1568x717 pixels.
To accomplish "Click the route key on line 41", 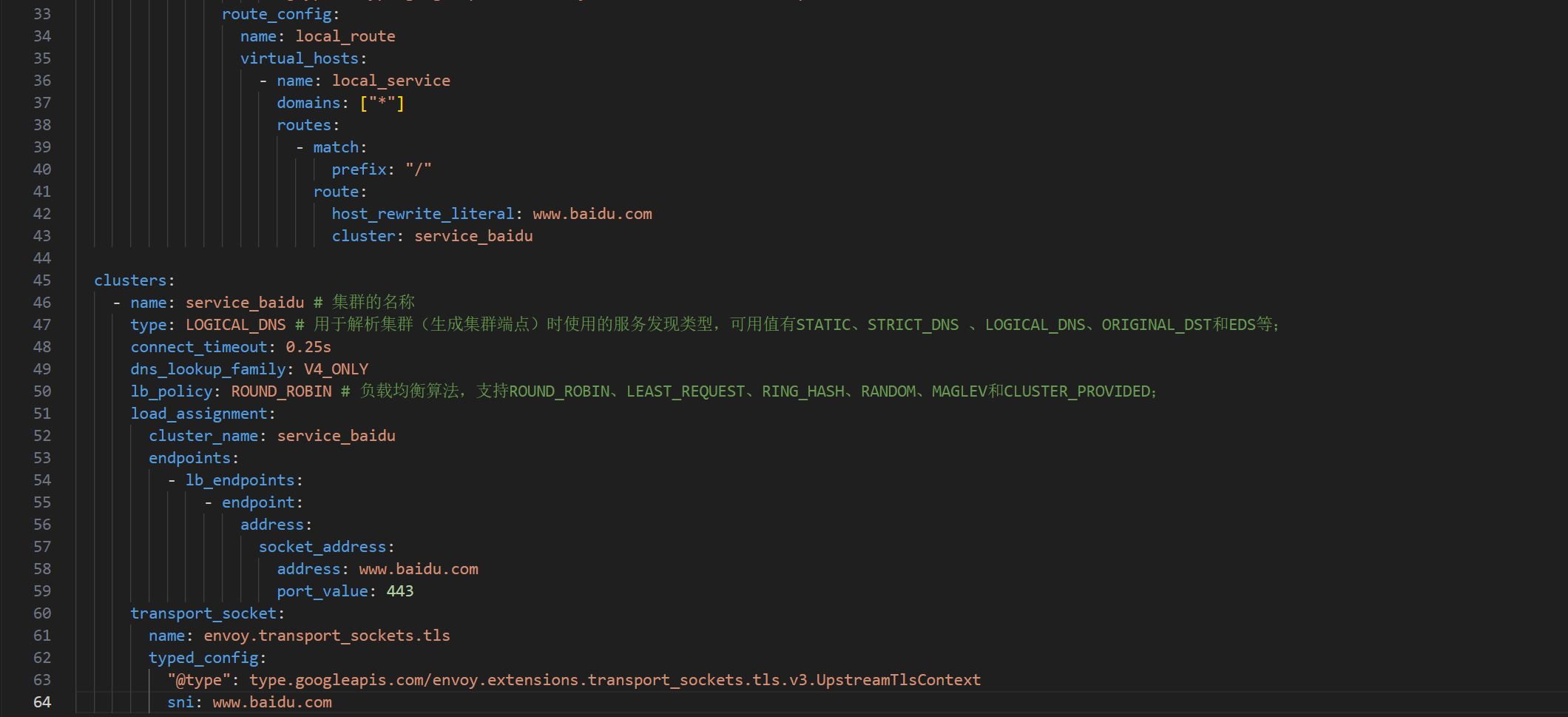I will click(x=336, y=192).
